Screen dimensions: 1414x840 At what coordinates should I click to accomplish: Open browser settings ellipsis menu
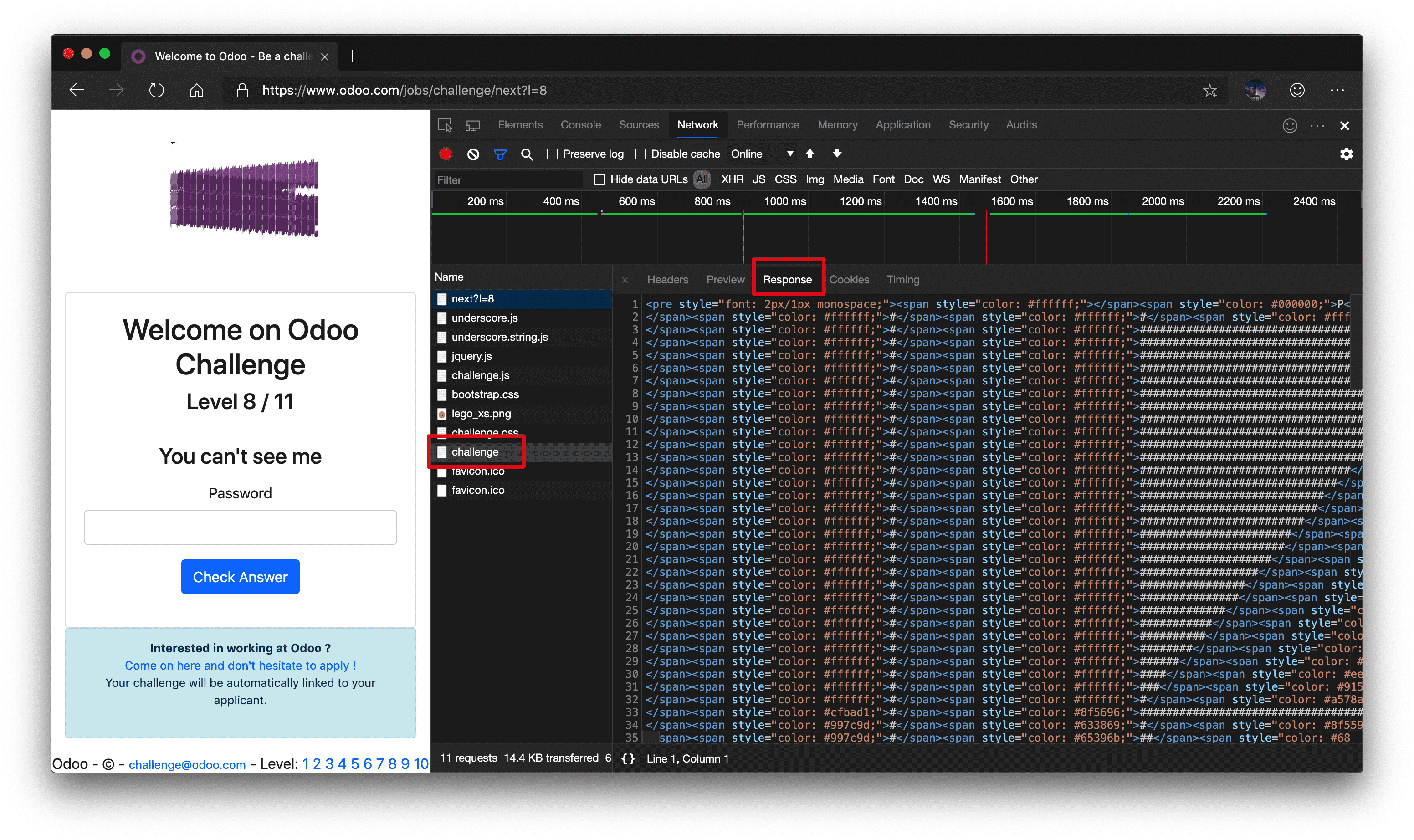pyautogui.click(x=1337, y=90)
